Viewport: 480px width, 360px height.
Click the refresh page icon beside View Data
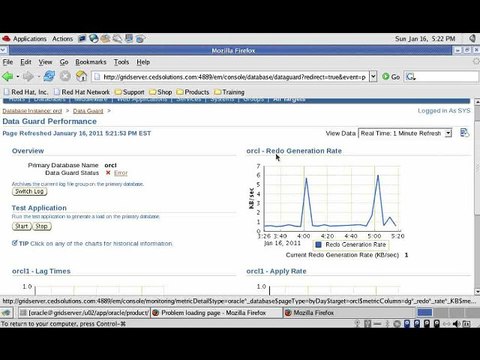(464, 133)
